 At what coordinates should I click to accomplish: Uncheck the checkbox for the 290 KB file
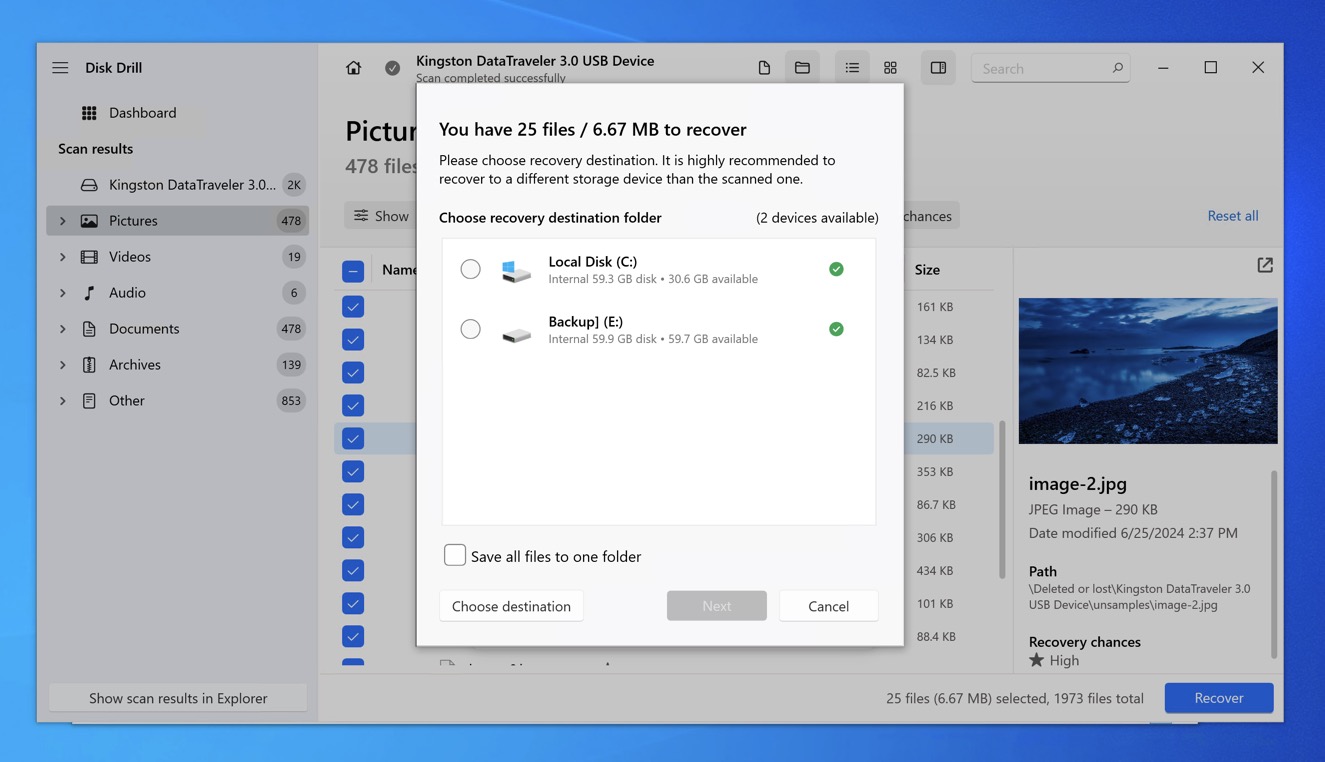click(353, 438)
